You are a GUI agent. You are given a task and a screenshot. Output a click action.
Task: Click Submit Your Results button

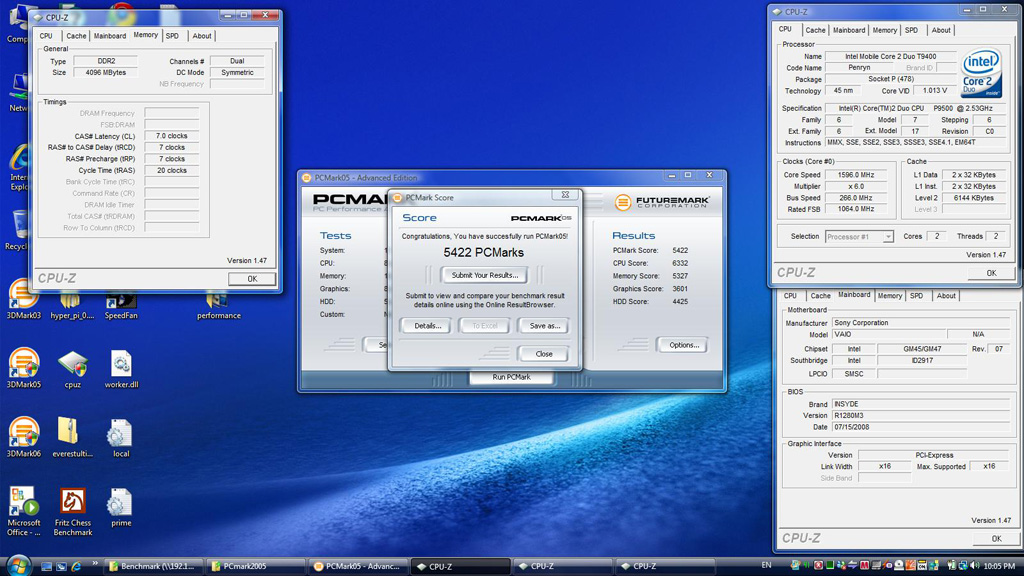[x=485, y=275]
